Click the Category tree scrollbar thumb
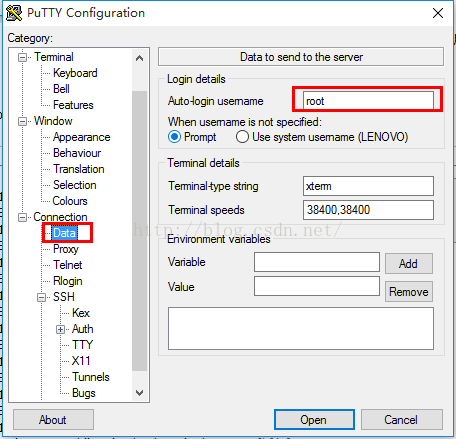Viewport: 456px width, 439px height. pyautogui.click(x=140, y=231)
